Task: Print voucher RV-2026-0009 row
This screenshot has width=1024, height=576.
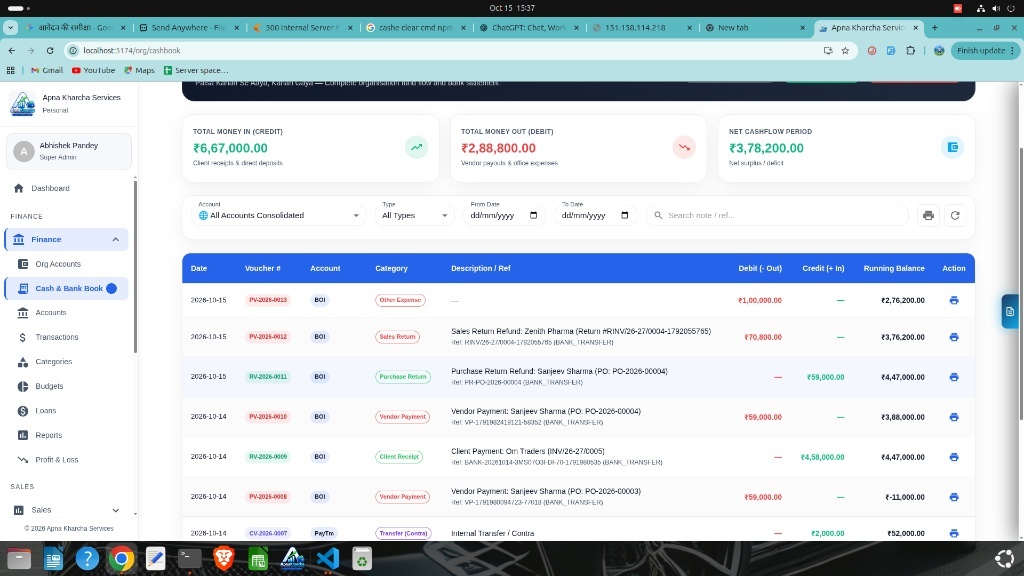Action: (x=953, y=457)
